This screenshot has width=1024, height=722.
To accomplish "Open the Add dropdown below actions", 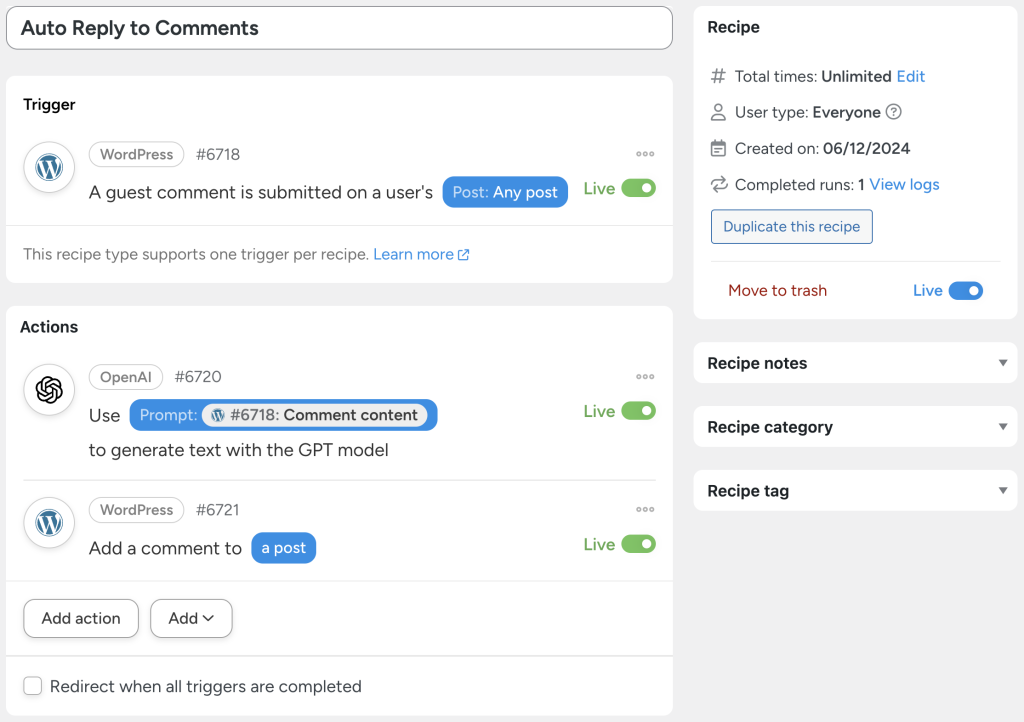I will (x=191, y=618).
